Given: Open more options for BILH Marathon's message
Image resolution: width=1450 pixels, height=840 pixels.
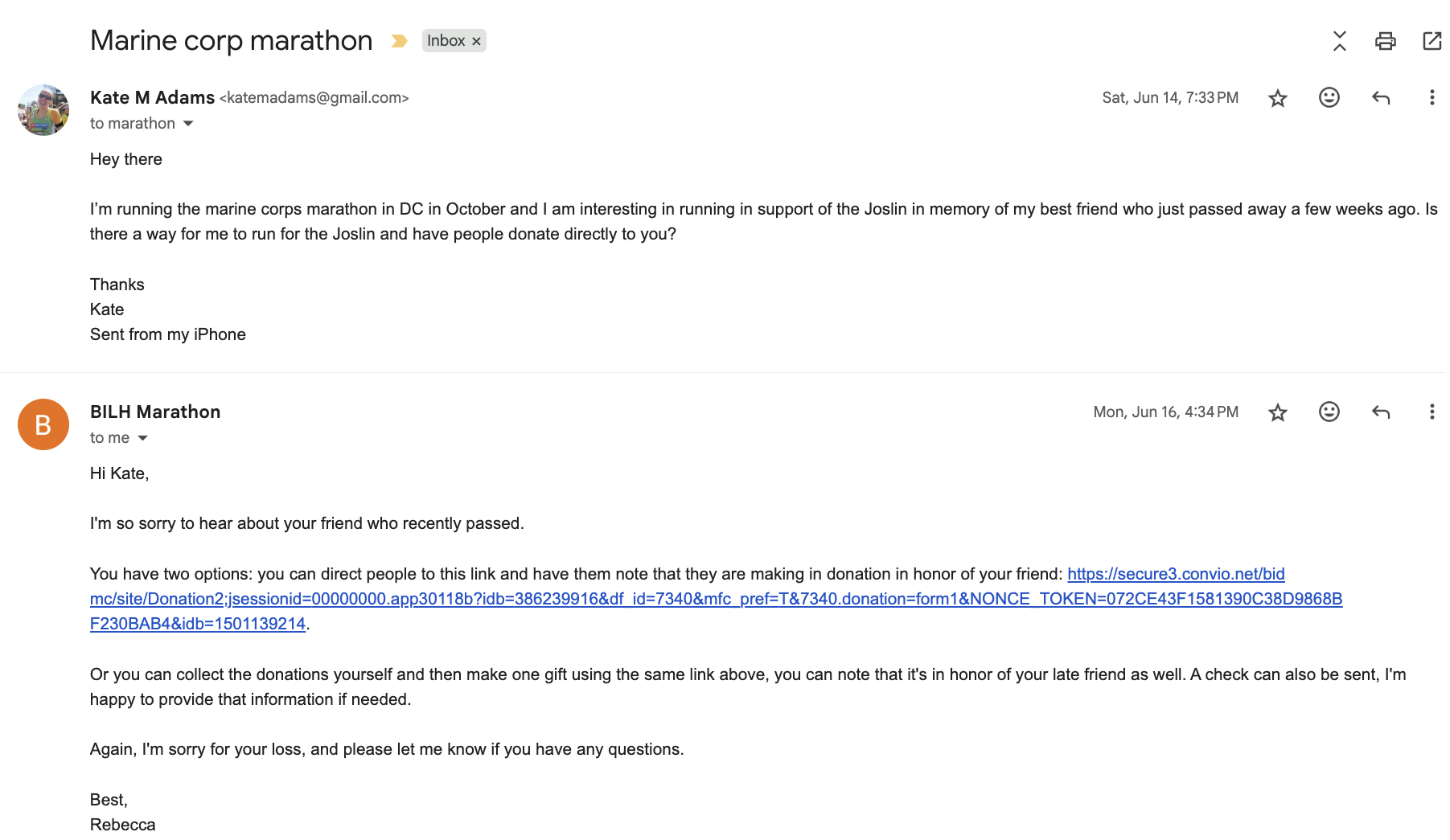Looking at the screenshot, I should pos(1432,412).
